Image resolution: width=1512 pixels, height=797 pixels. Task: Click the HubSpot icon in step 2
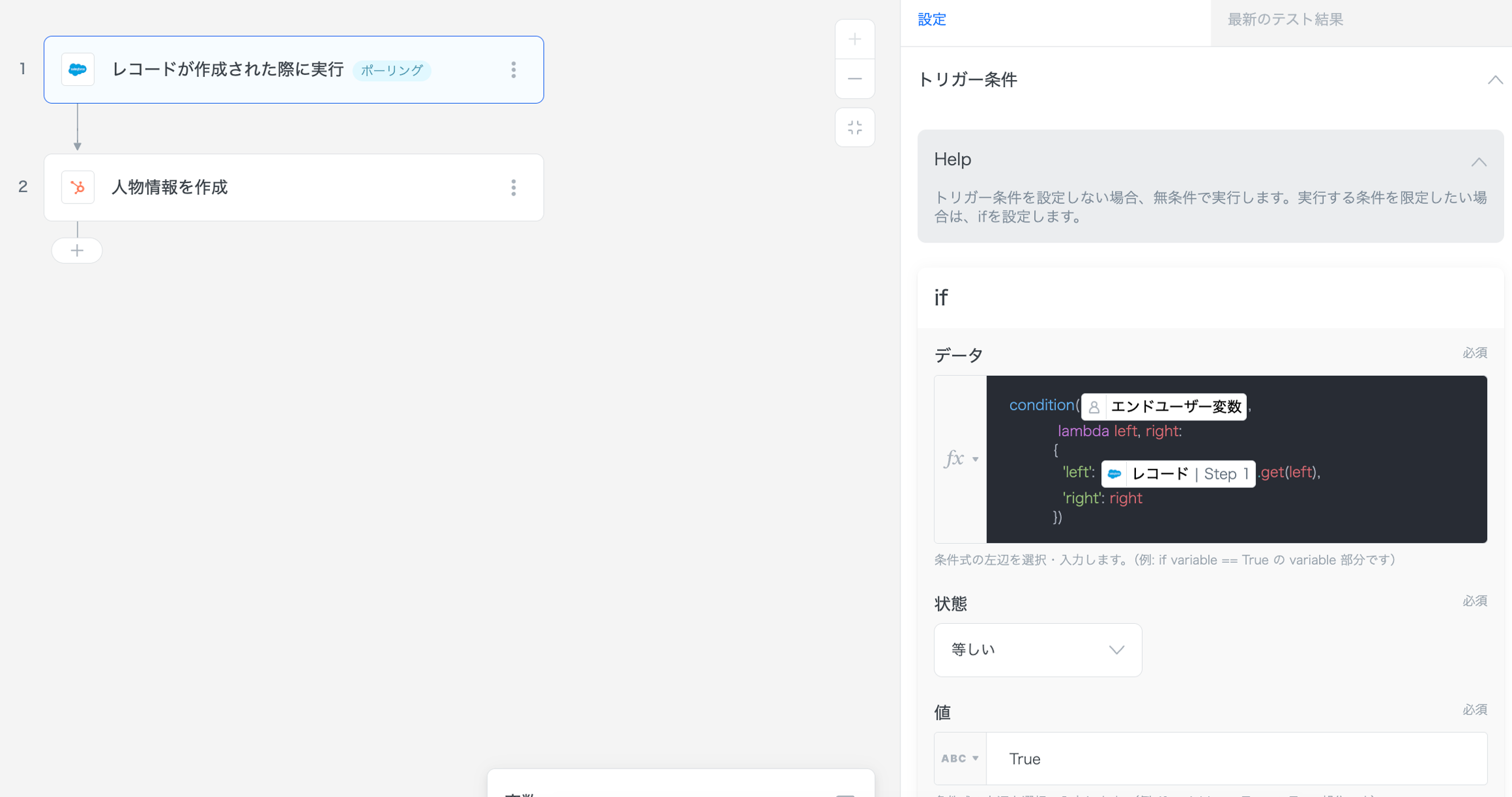(x=77, y=188)
